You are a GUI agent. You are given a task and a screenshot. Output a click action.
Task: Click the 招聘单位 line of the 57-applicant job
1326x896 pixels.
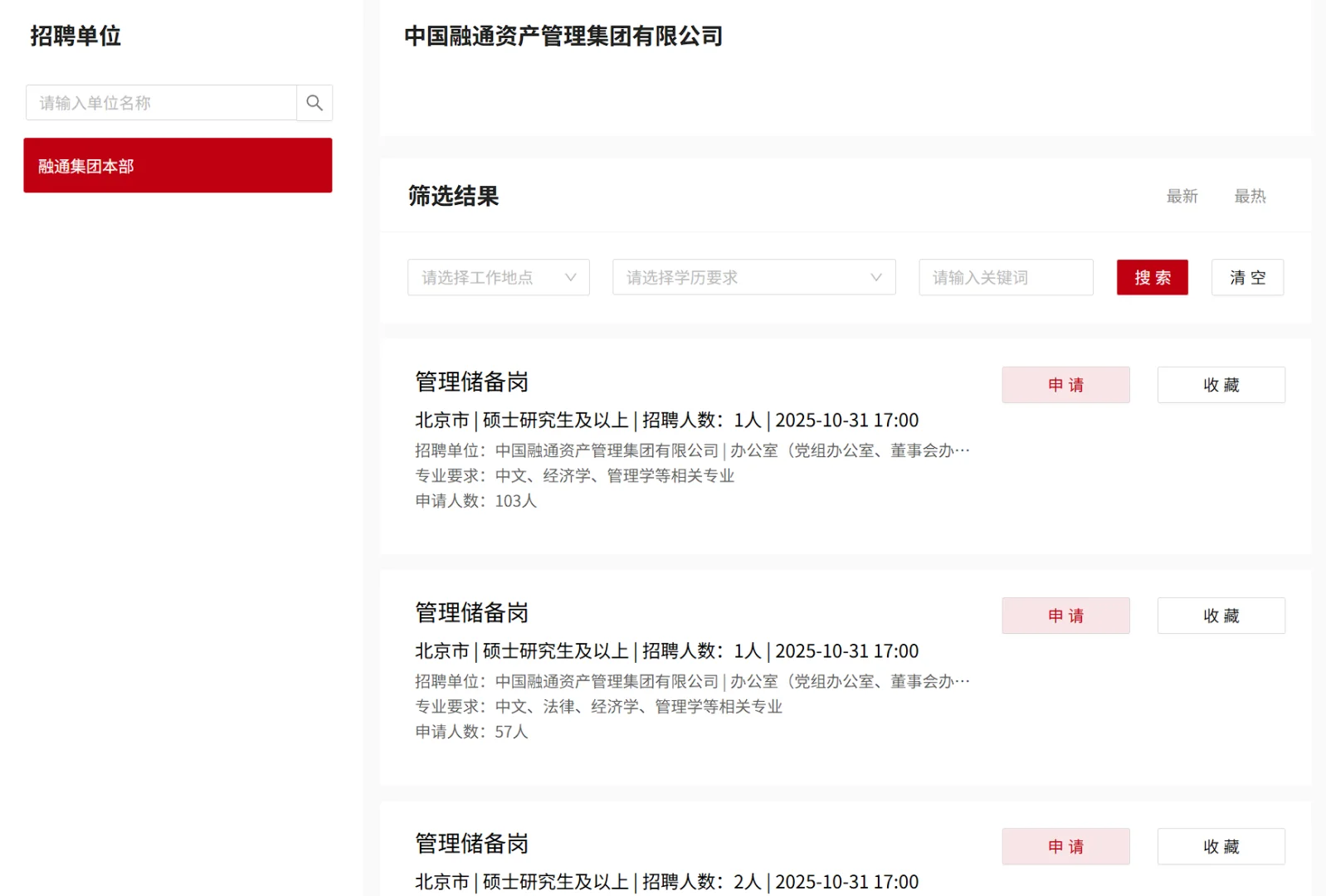[x=692, y=681]
